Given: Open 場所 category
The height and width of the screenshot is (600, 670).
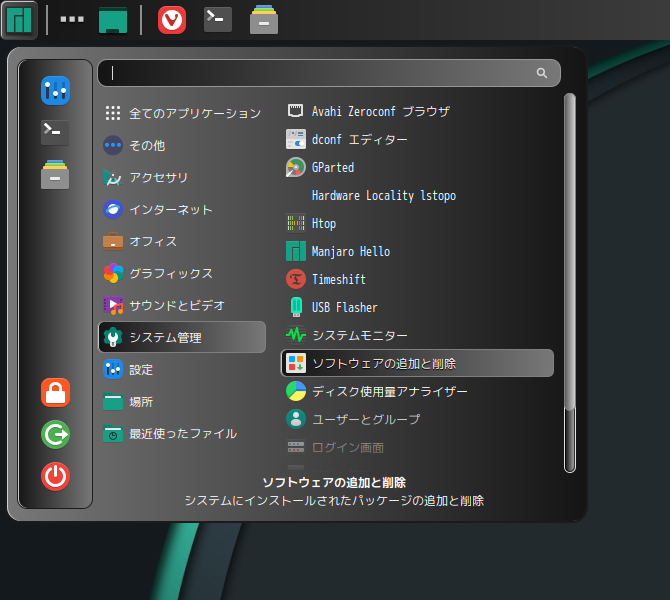Looking at the screenshot, I should (x=182, y=402).
